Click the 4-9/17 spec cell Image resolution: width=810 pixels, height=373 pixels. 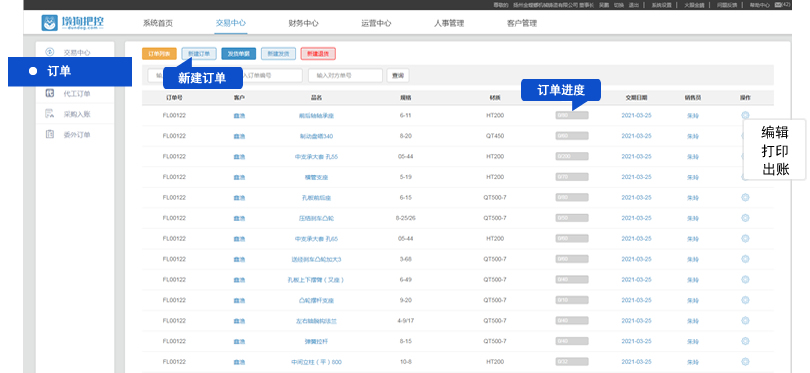point(406,321)
